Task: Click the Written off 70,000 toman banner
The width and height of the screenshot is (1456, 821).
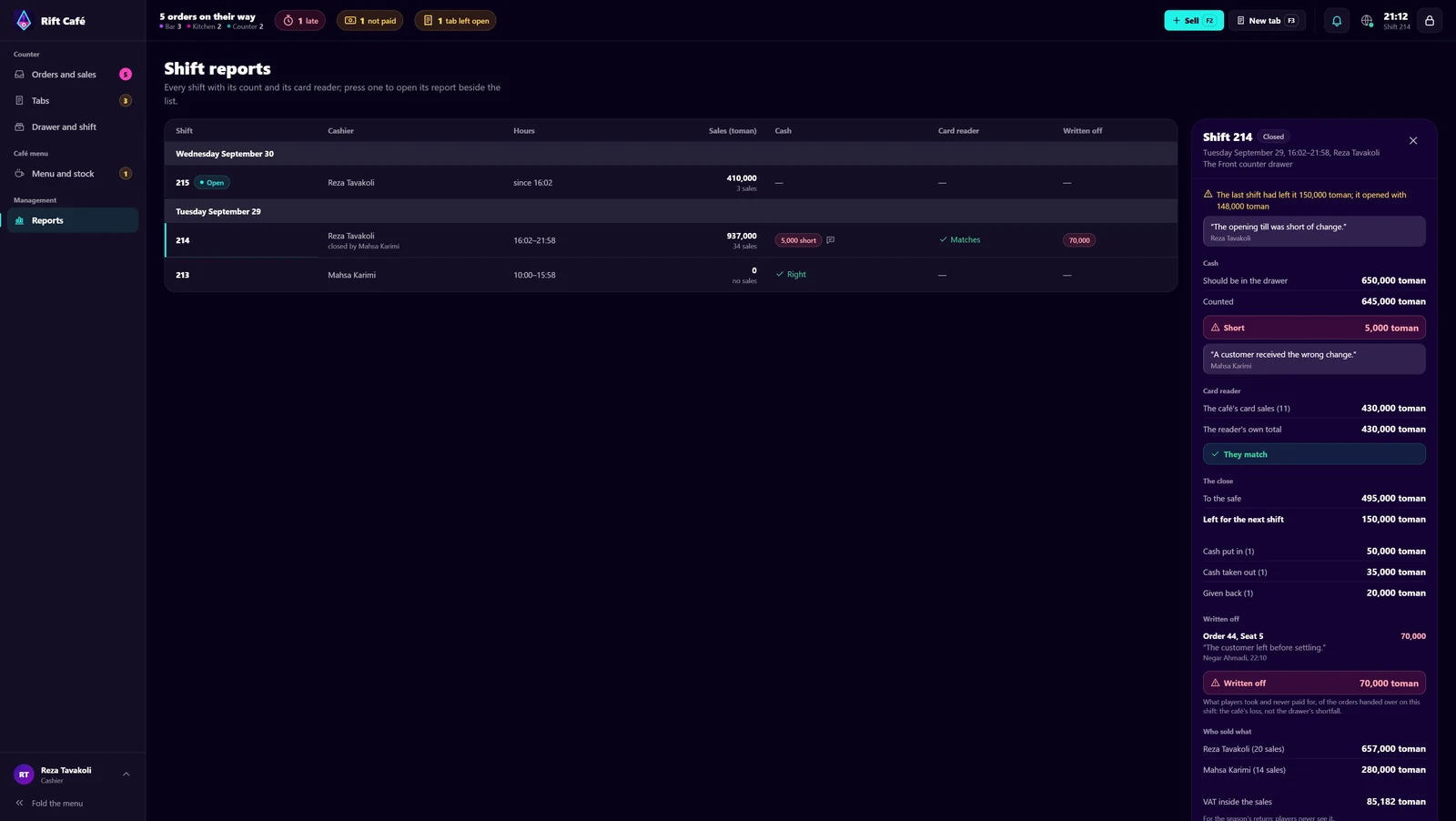Action: coord(1314,683)
